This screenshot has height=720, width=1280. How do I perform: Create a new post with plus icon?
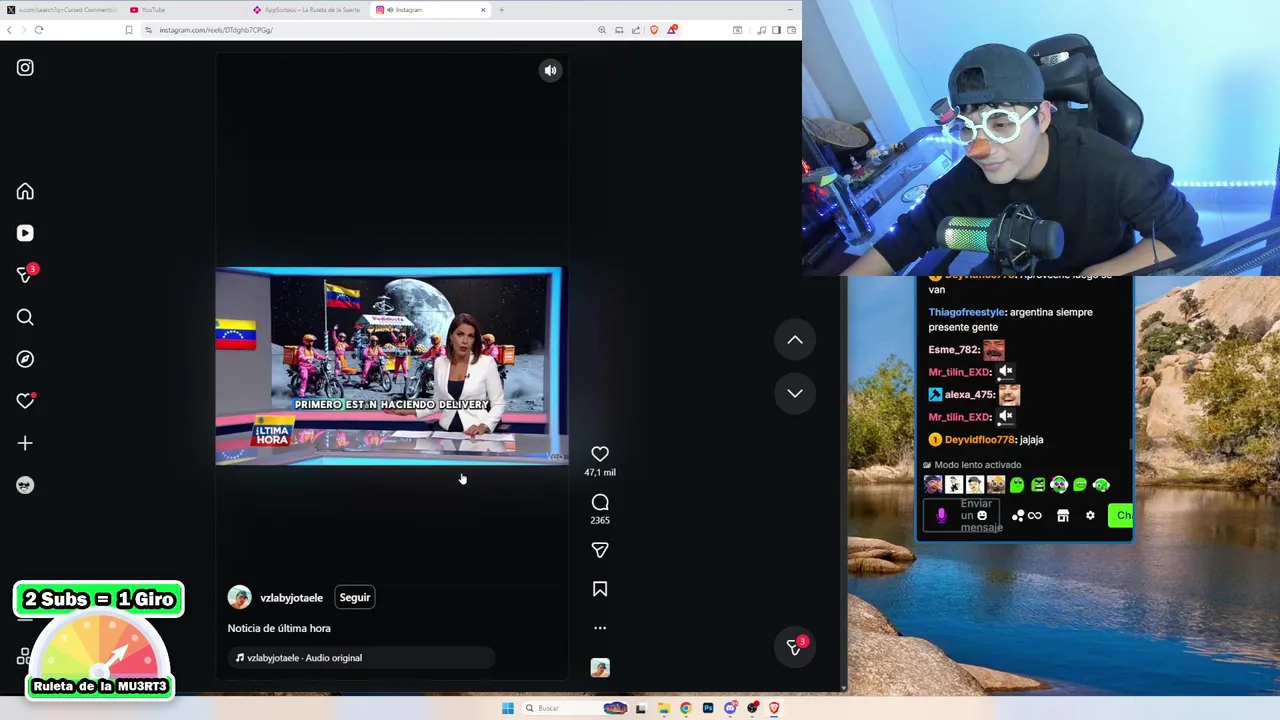(x=25, y=443)
